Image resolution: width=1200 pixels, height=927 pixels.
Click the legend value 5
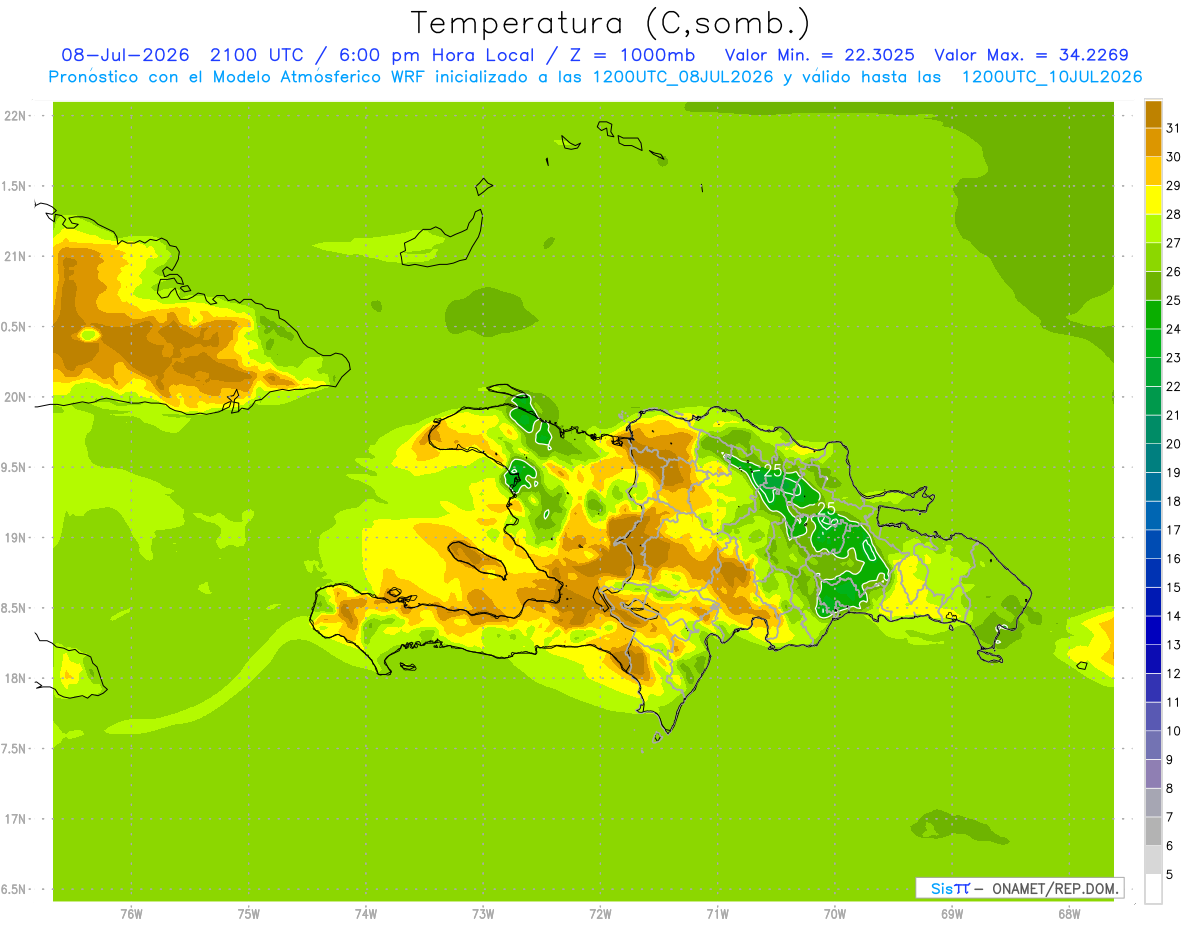pyautogui.click(x=1170, y=875)
